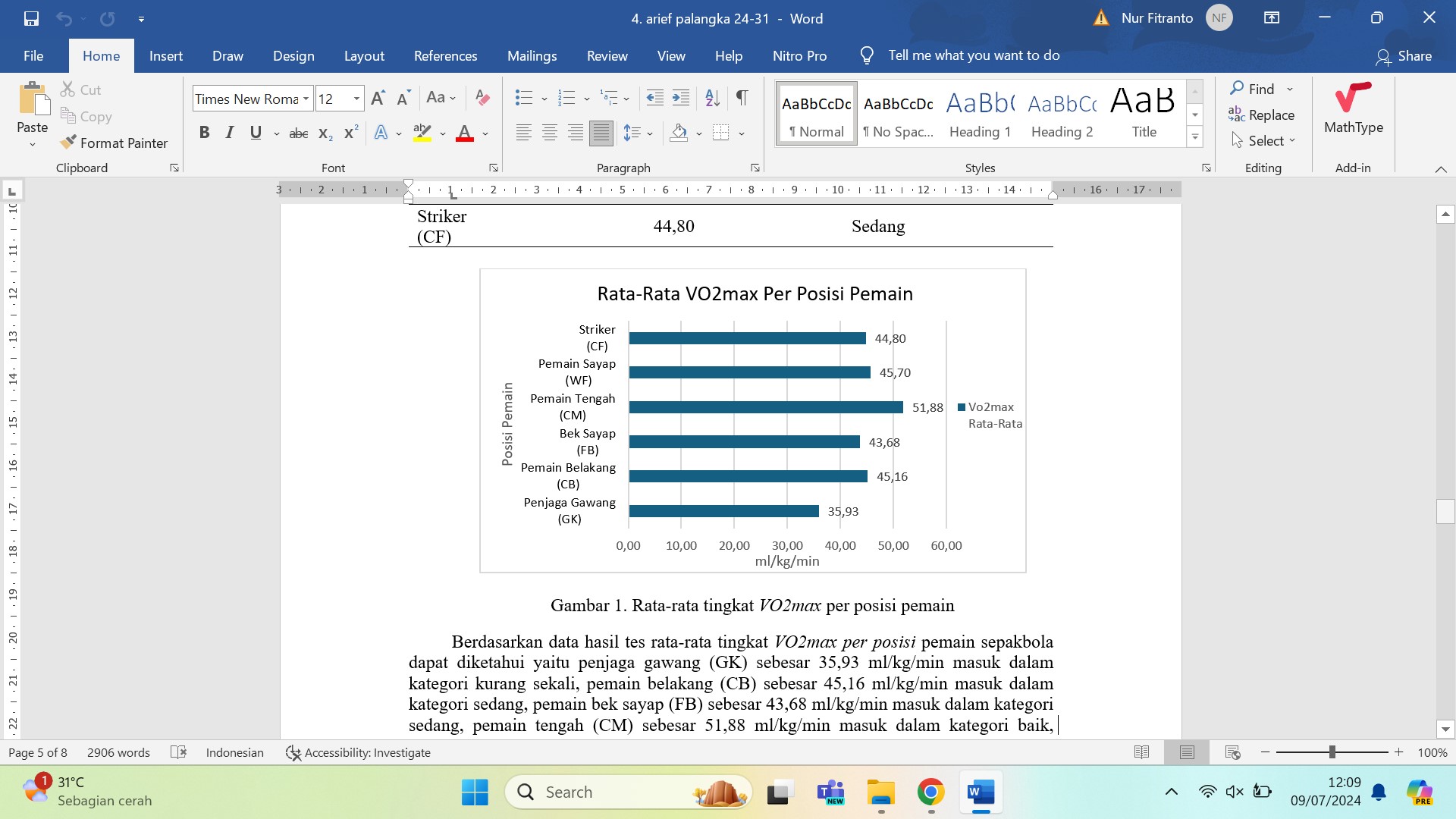Apply yellow text highlight color
Screen dimensions: 1456x819
[422, 133]
